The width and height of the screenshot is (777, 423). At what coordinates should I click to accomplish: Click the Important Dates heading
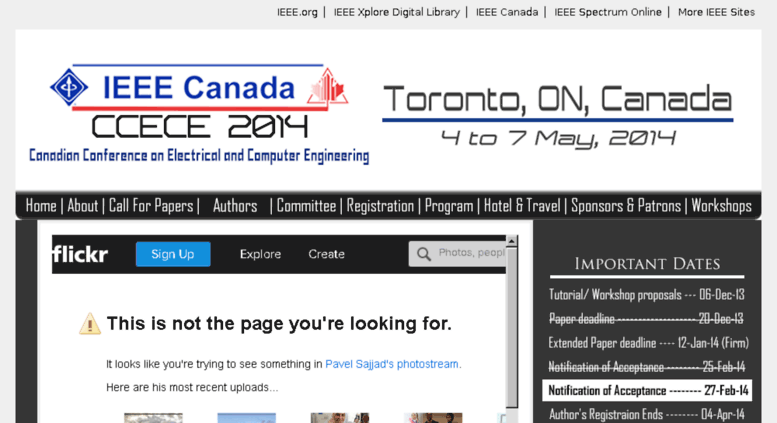point(647,264)
